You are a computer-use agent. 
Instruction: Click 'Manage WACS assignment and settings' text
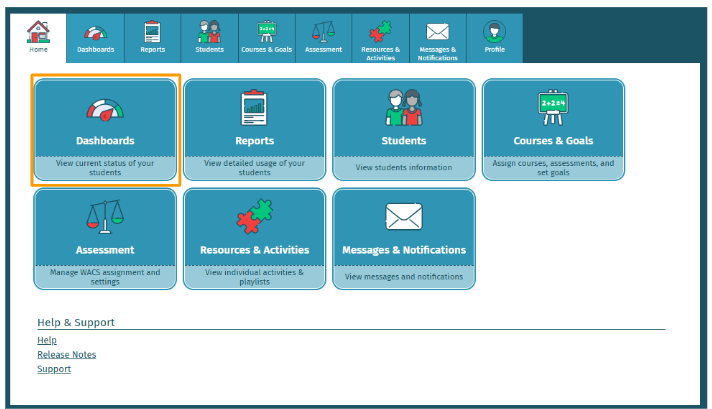105,277
